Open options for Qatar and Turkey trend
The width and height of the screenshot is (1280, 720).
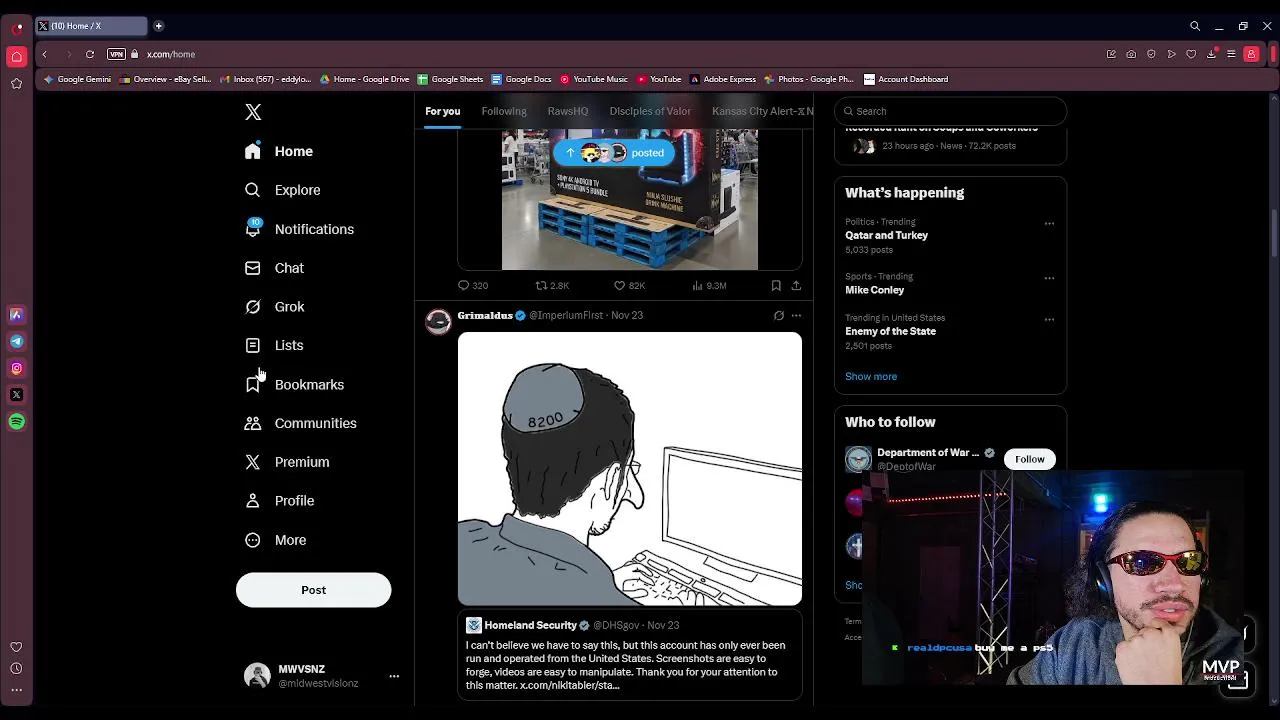[1049, 223]
